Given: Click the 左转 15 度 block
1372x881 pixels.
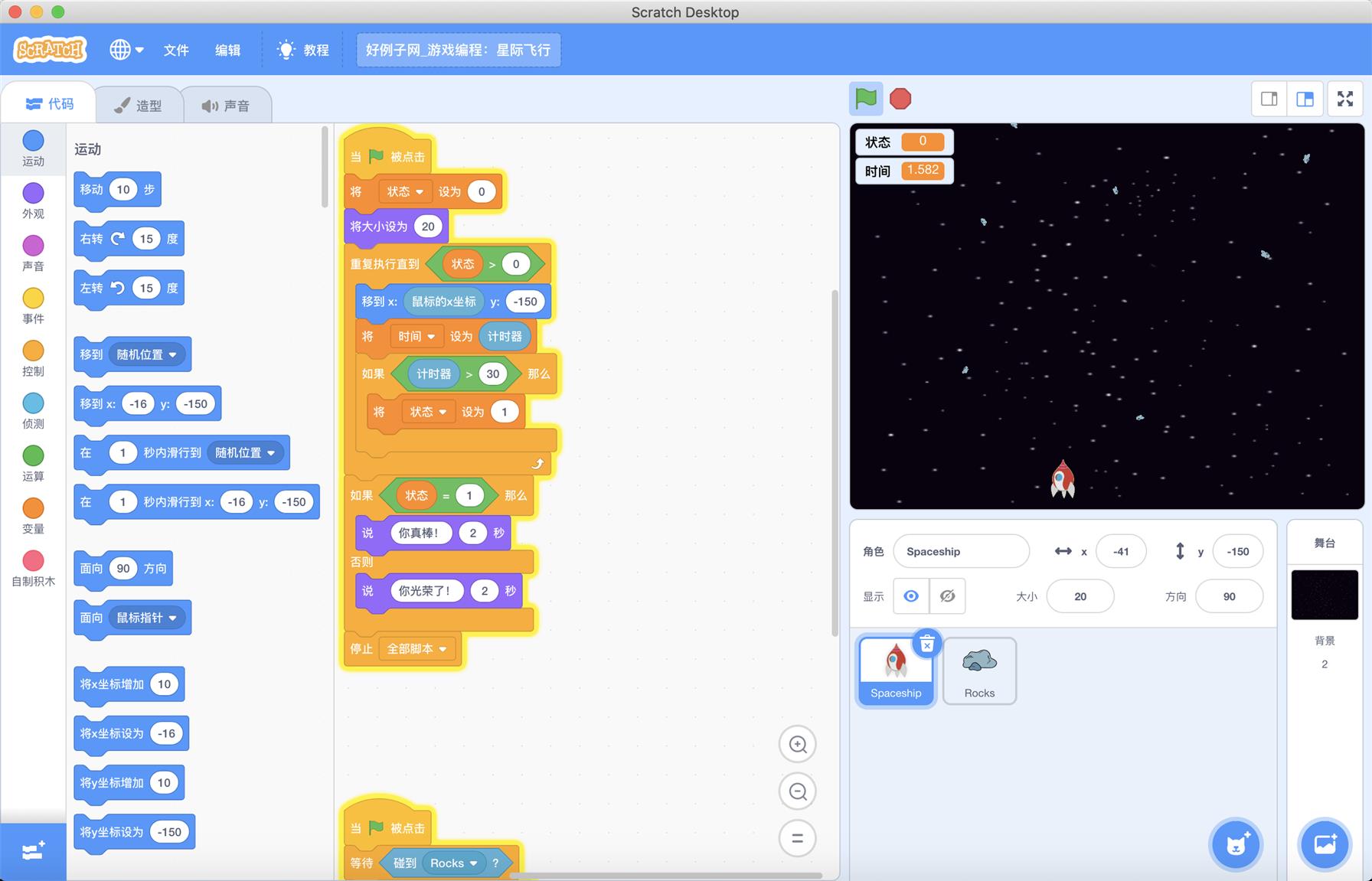Looking at the screenshot, I should 129,288.
